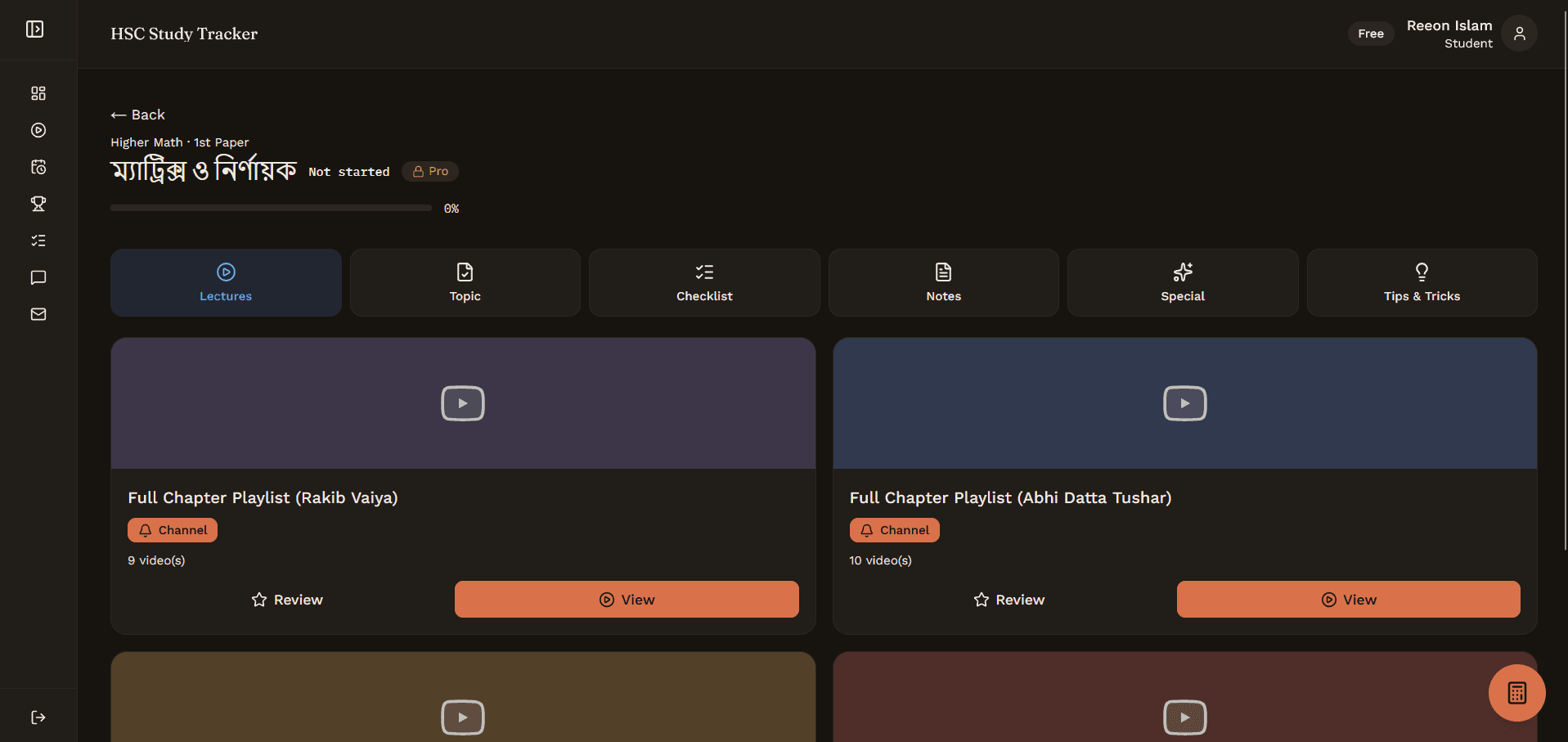
Task: Click Channel badge under Abhi Datta Tushar playlist
Action: (x=894, y=530)
